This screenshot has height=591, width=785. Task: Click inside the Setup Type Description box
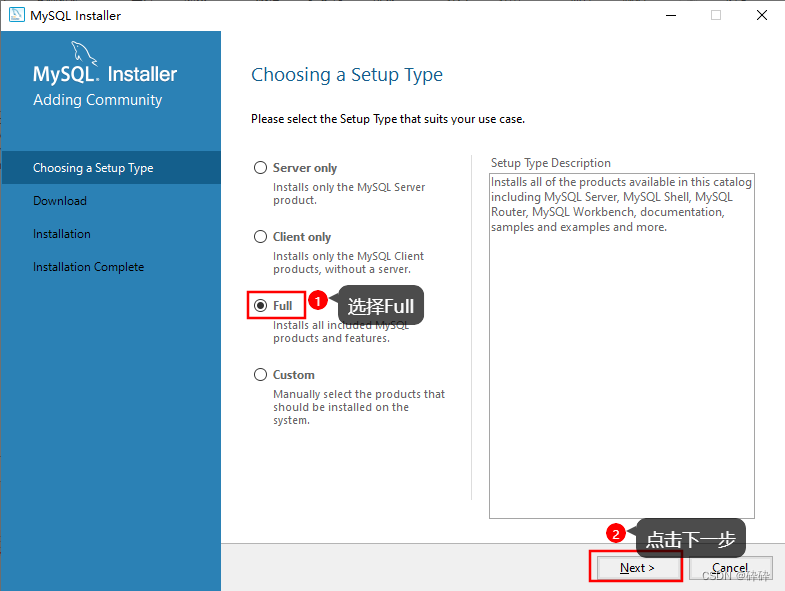tap(621, 346)
